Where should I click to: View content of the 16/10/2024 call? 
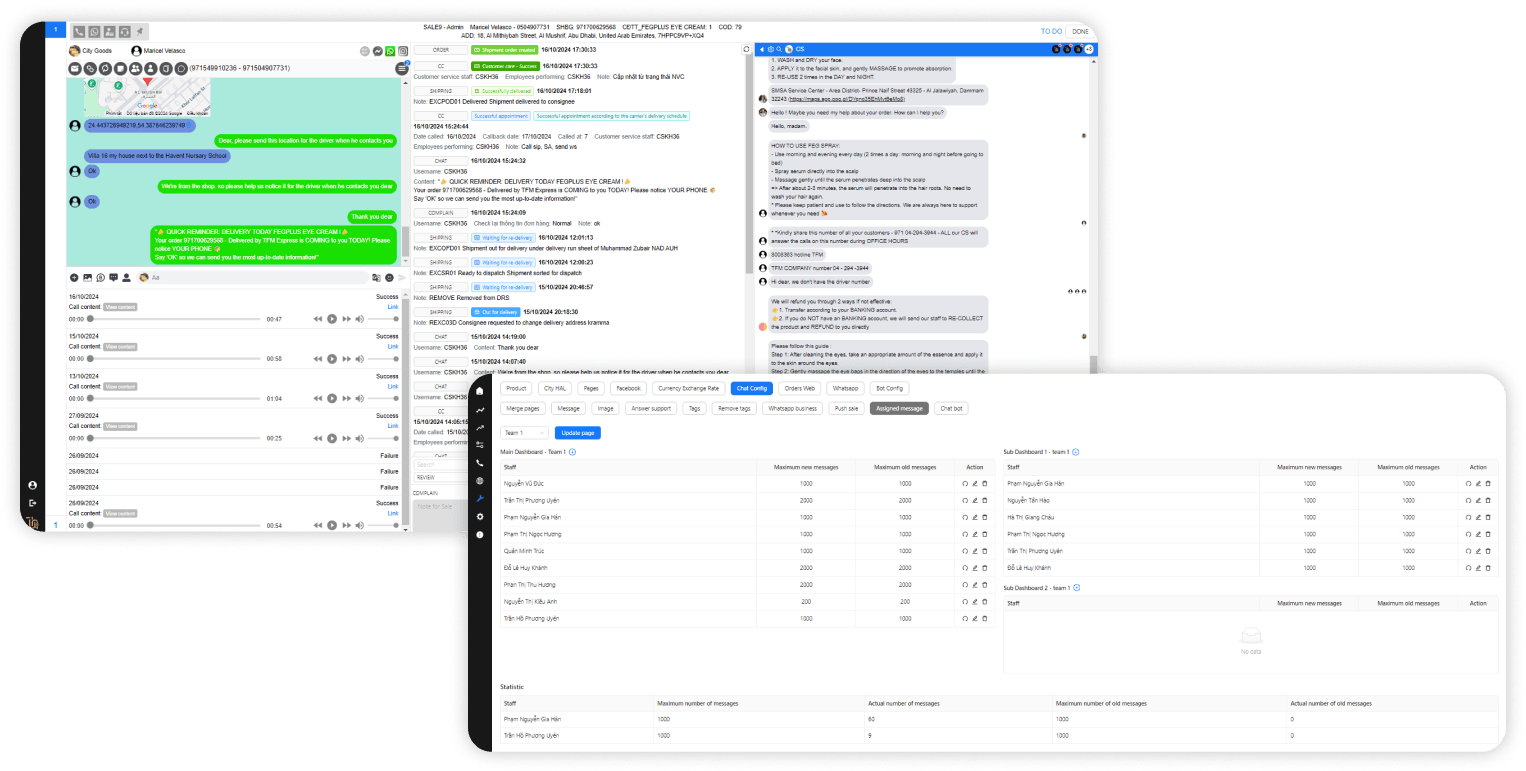120,307
